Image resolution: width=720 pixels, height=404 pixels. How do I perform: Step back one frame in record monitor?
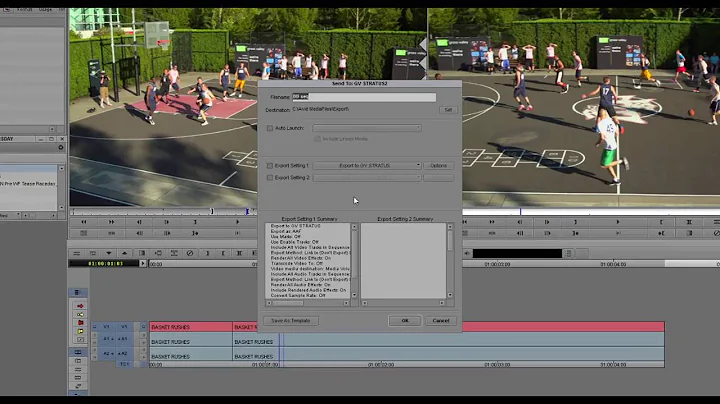coord(519,222)
